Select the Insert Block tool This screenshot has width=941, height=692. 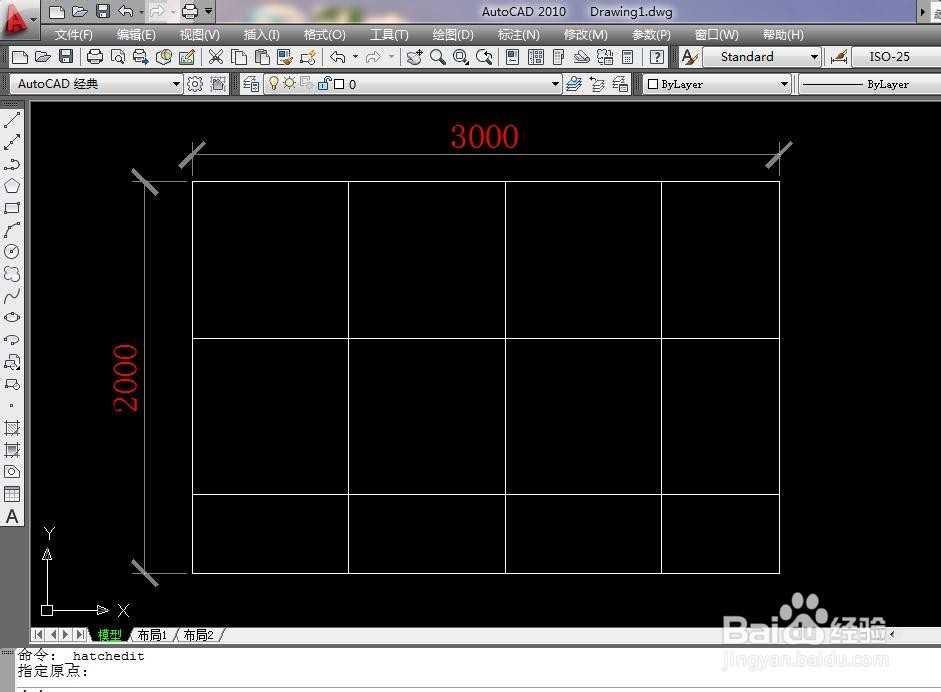click(x=12, y=362)
